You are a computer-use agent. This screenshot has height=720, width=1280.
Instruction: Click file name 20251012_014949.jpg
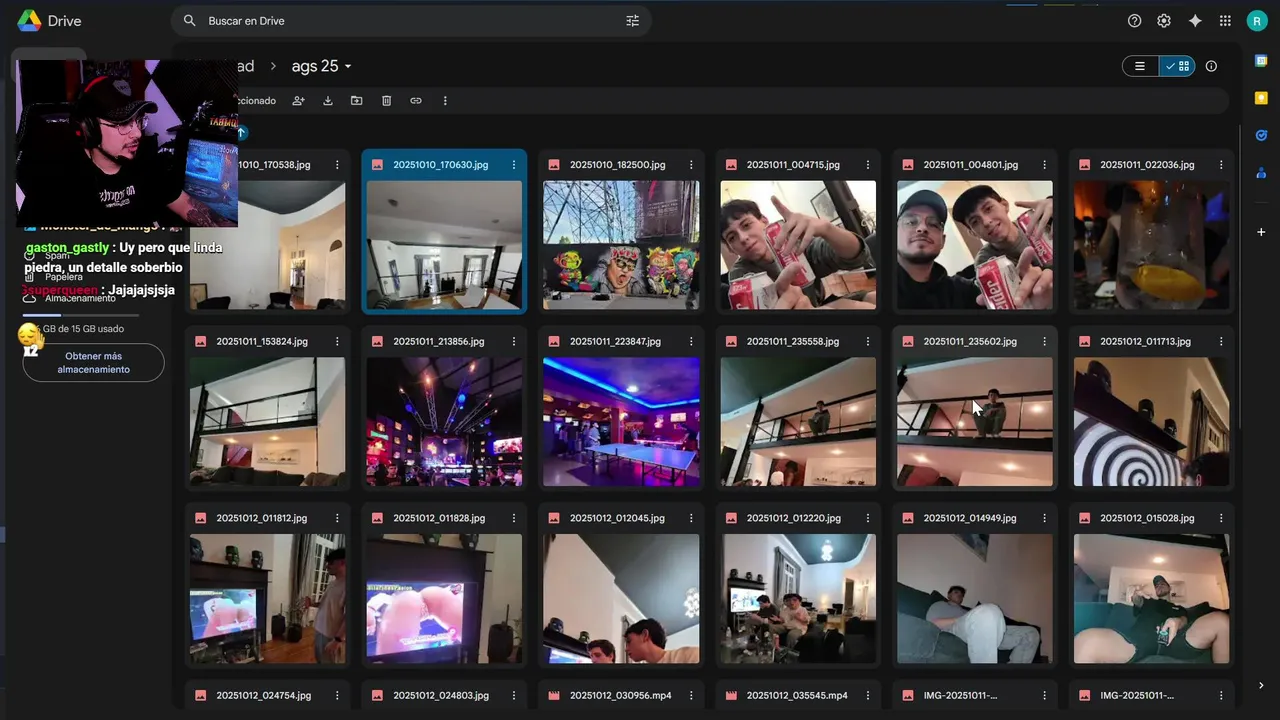coord(970,519)
